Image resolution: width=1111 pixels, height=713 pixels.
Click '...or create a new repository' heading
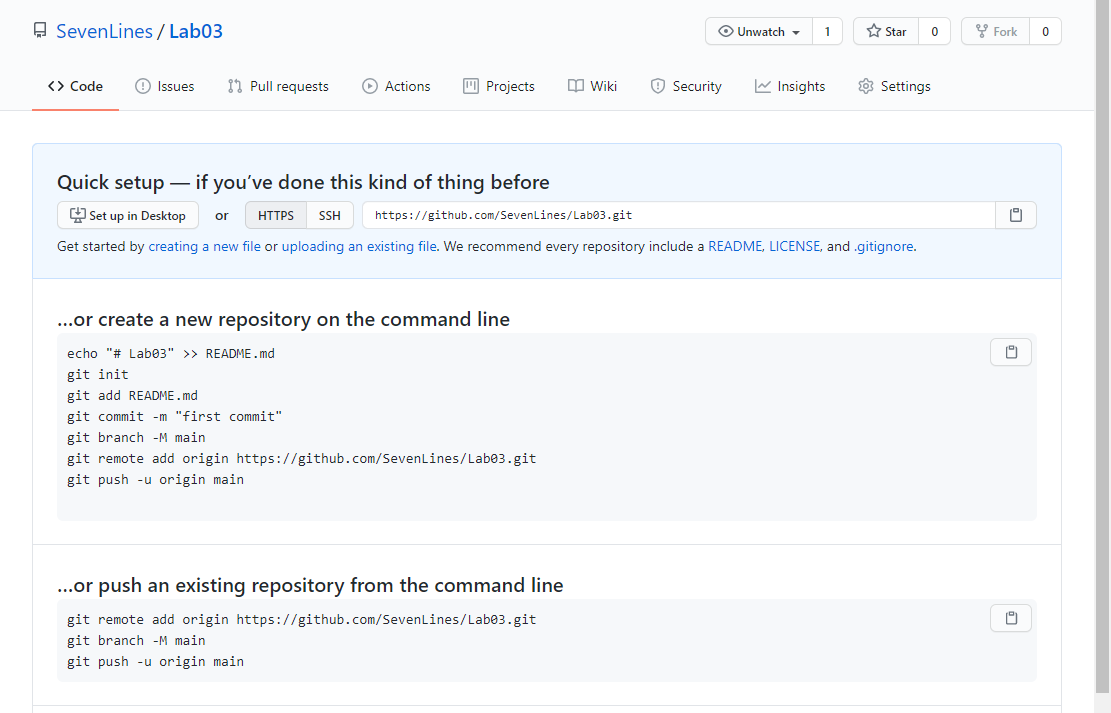[283, 320]
